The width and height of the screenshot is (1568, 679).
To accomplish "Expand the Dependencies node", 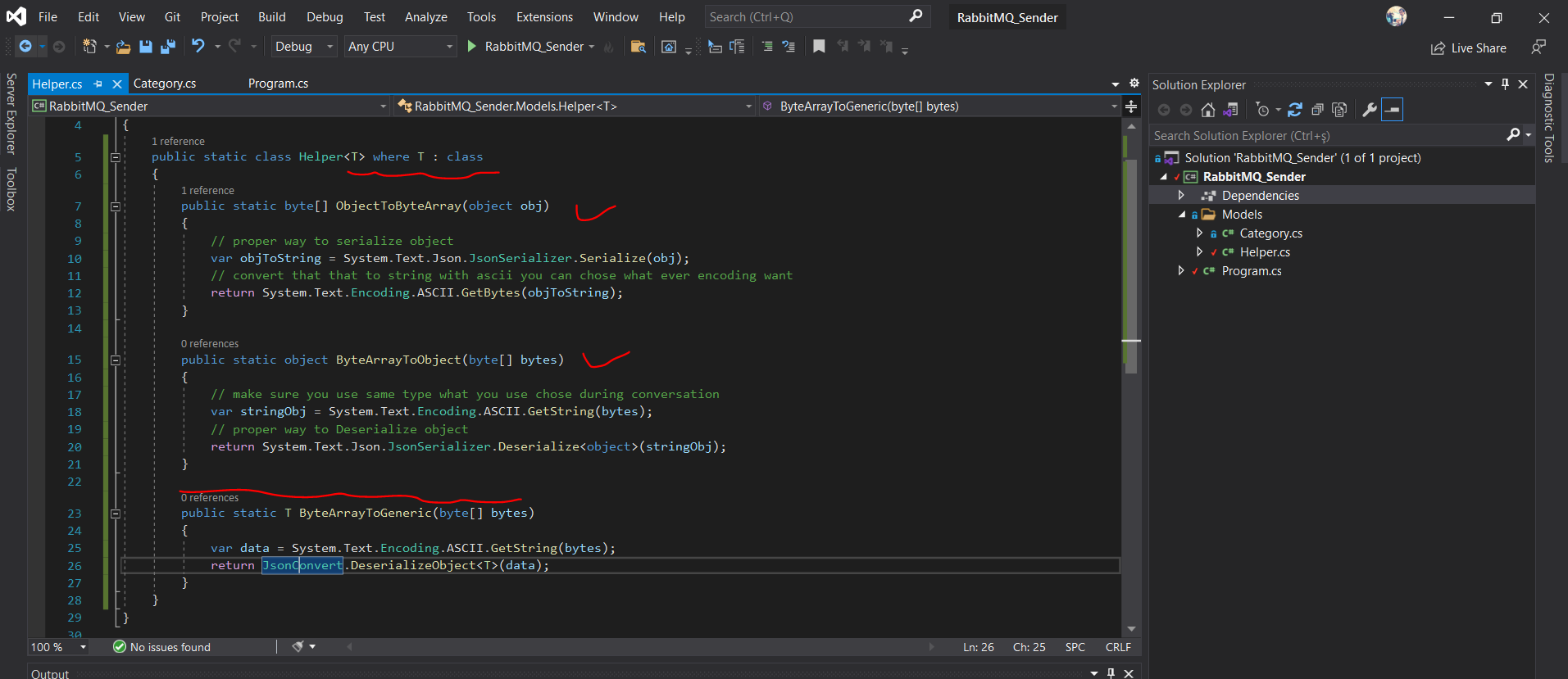I will click(1181, 196).
